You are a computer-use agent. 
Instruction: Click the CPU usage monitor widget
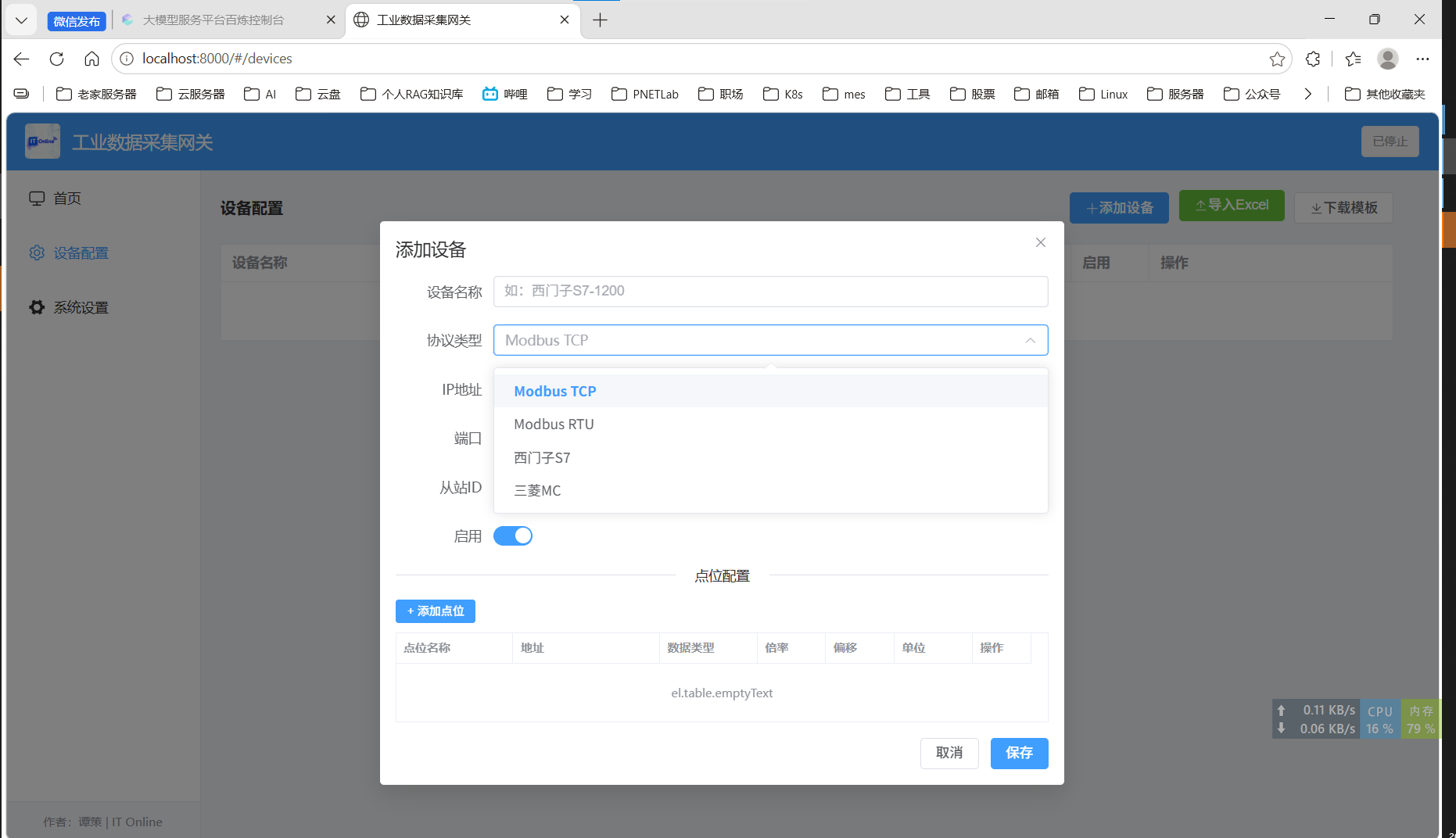(1380, 719)
